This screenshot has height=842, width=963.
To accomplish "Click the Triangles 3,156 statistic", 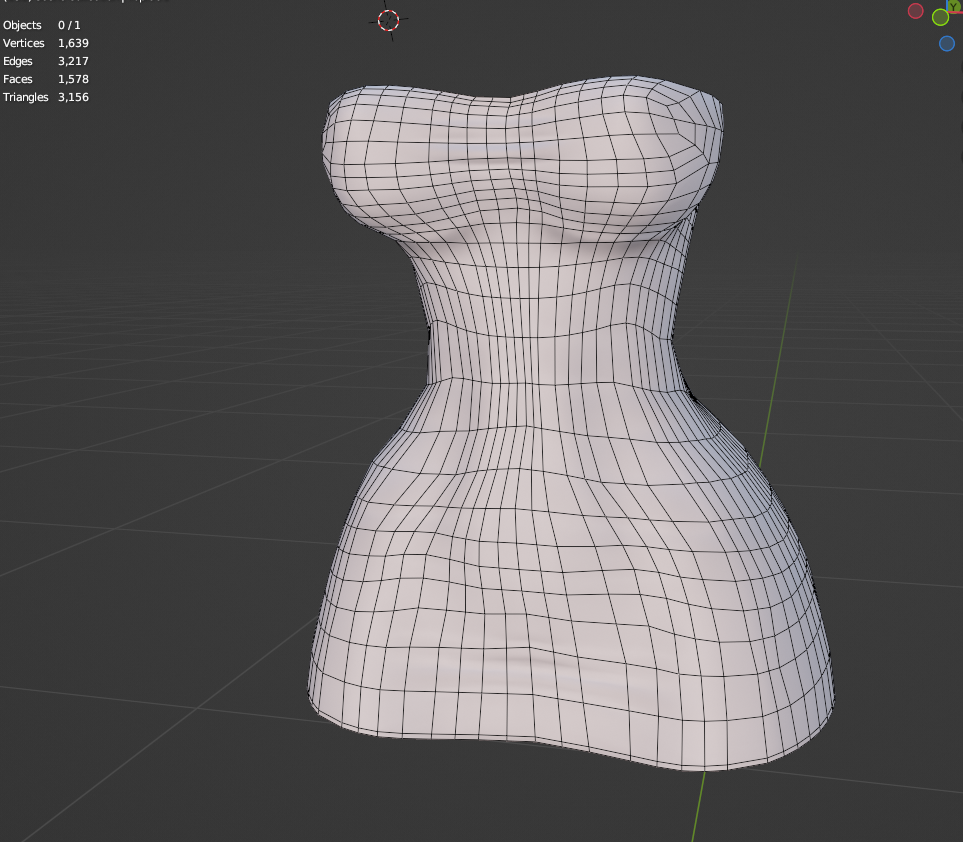I will coord(46,97).
